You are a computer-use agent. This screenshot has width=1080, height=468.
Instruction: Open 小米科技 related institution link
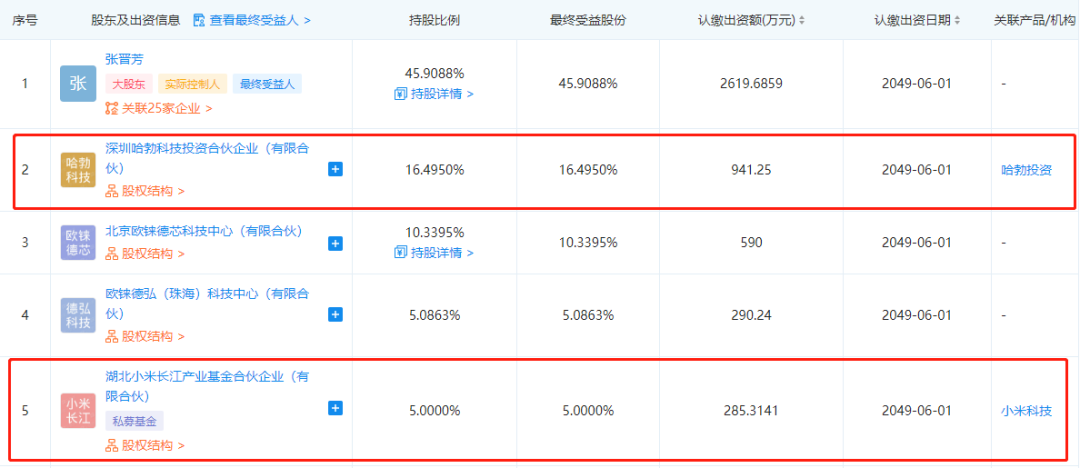(1027, 411)
